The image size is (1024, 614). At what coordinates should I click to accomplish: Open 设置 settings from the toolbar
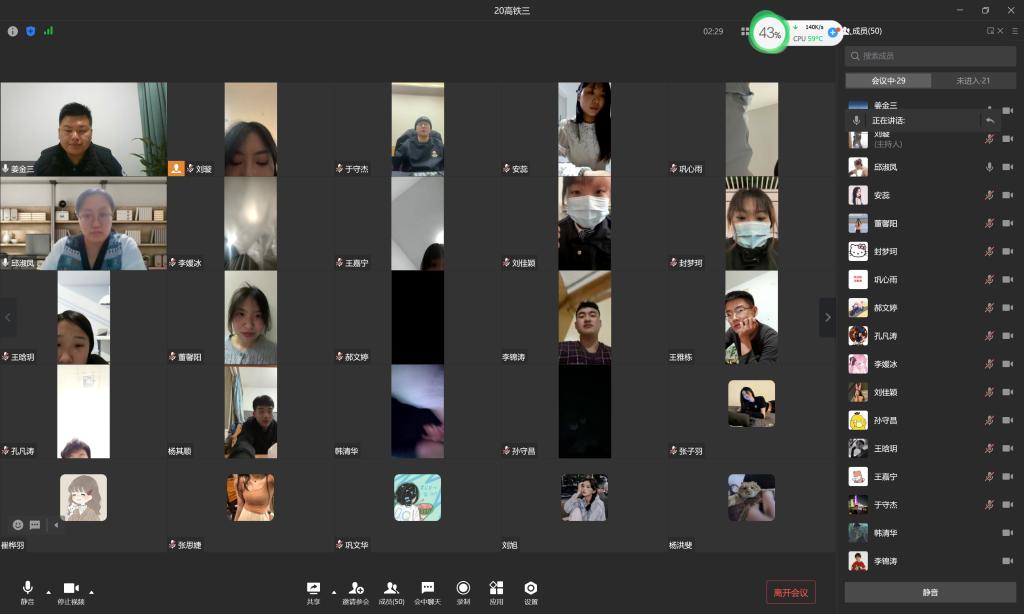coord(531,592)
